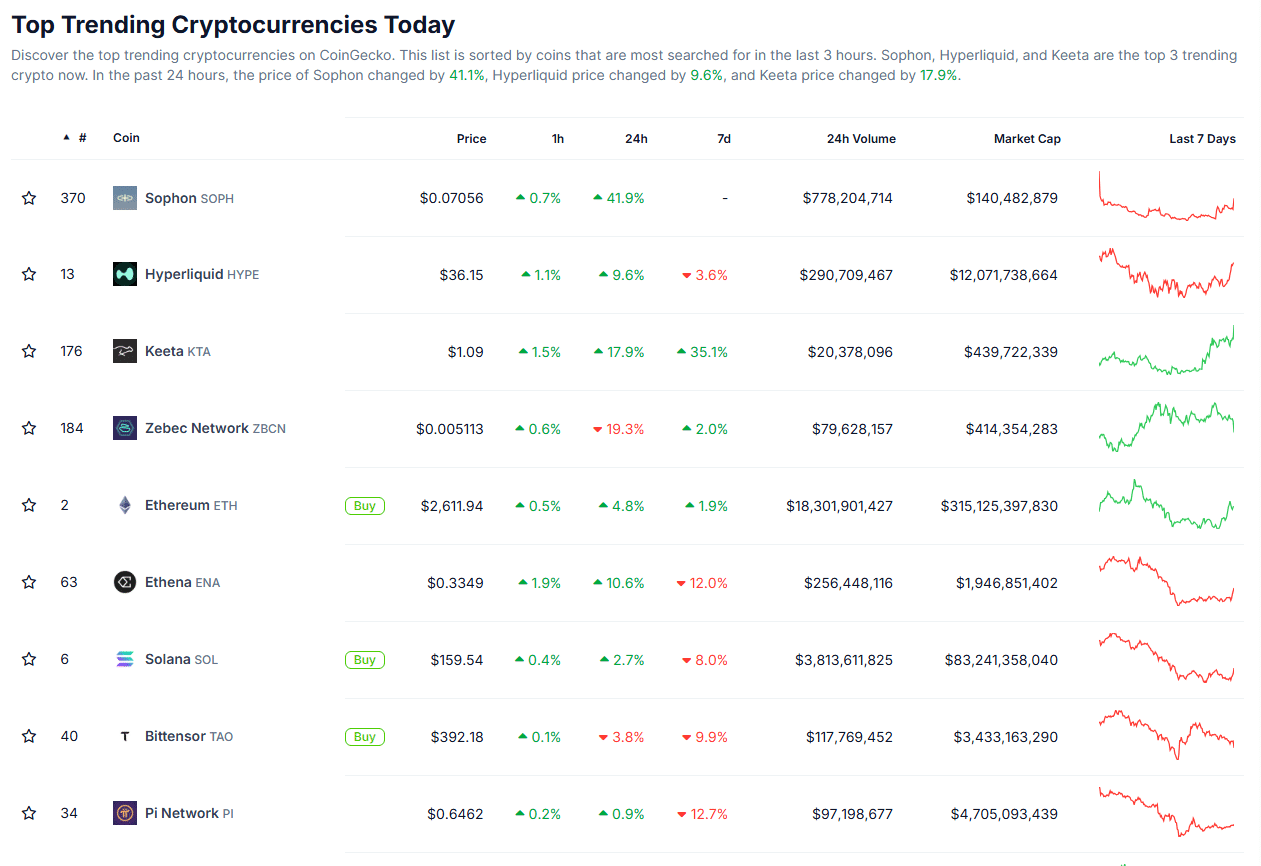Click the Sophon coin logo icon
Image resolution: width=1261 pixels, height=866 pixels.
tap(124, 198)
